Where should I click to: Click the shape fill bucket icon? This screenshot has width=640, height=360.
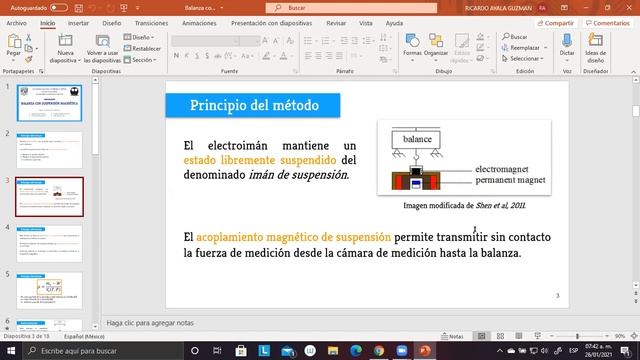[x=481, y=37]
